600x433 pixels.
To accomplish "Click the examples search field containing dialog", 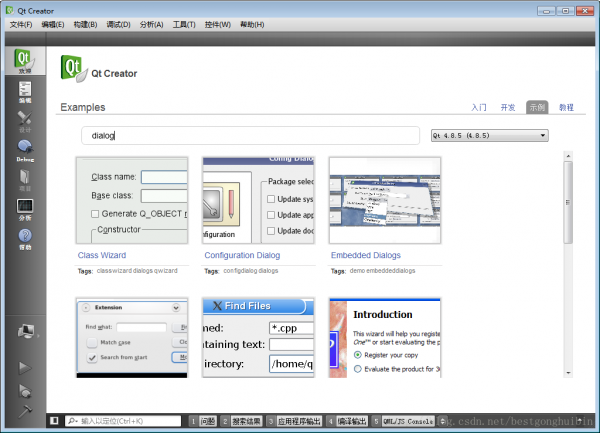I will pyautogui.click(x=250, y=135).
